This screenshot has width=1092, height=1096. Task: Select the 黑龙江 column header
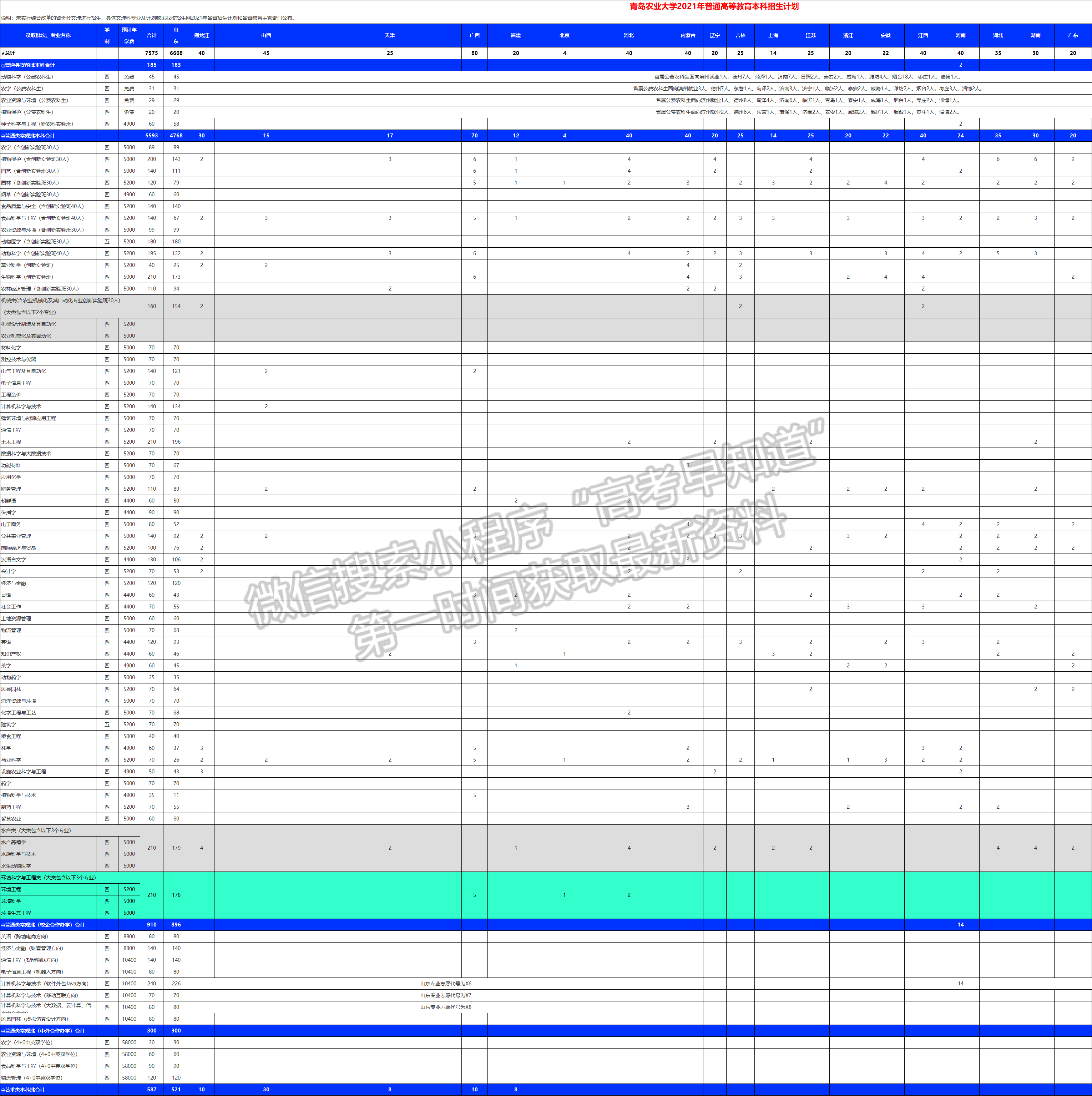201,35
